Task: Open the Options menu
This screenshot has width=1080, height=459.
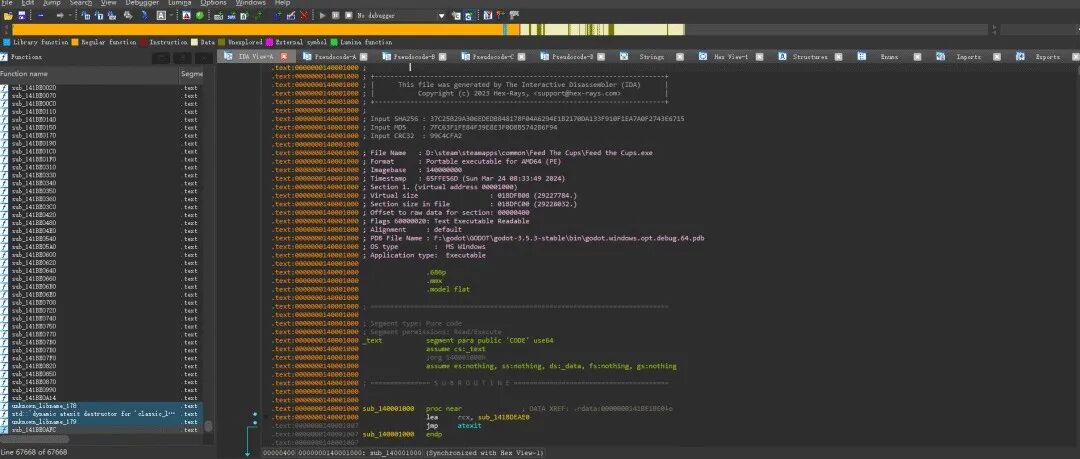Action: pos(214,3)
